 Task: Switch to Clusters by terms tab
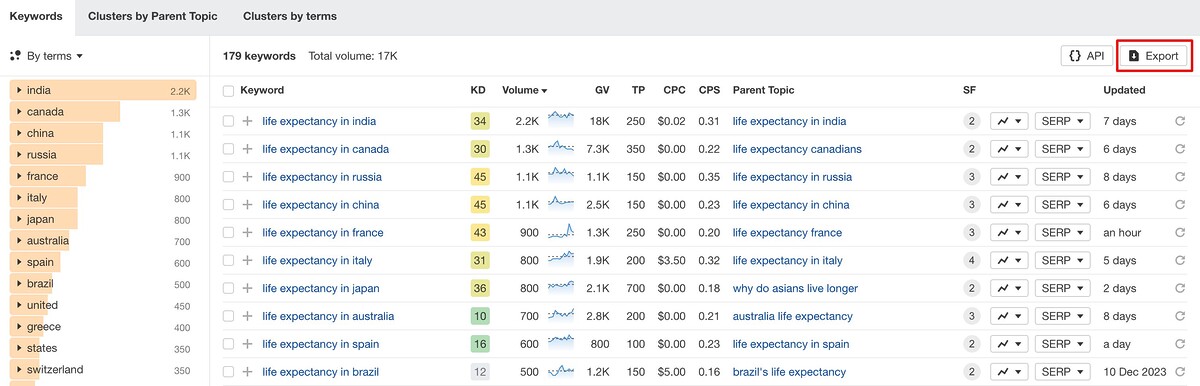[x=290, y=16]
